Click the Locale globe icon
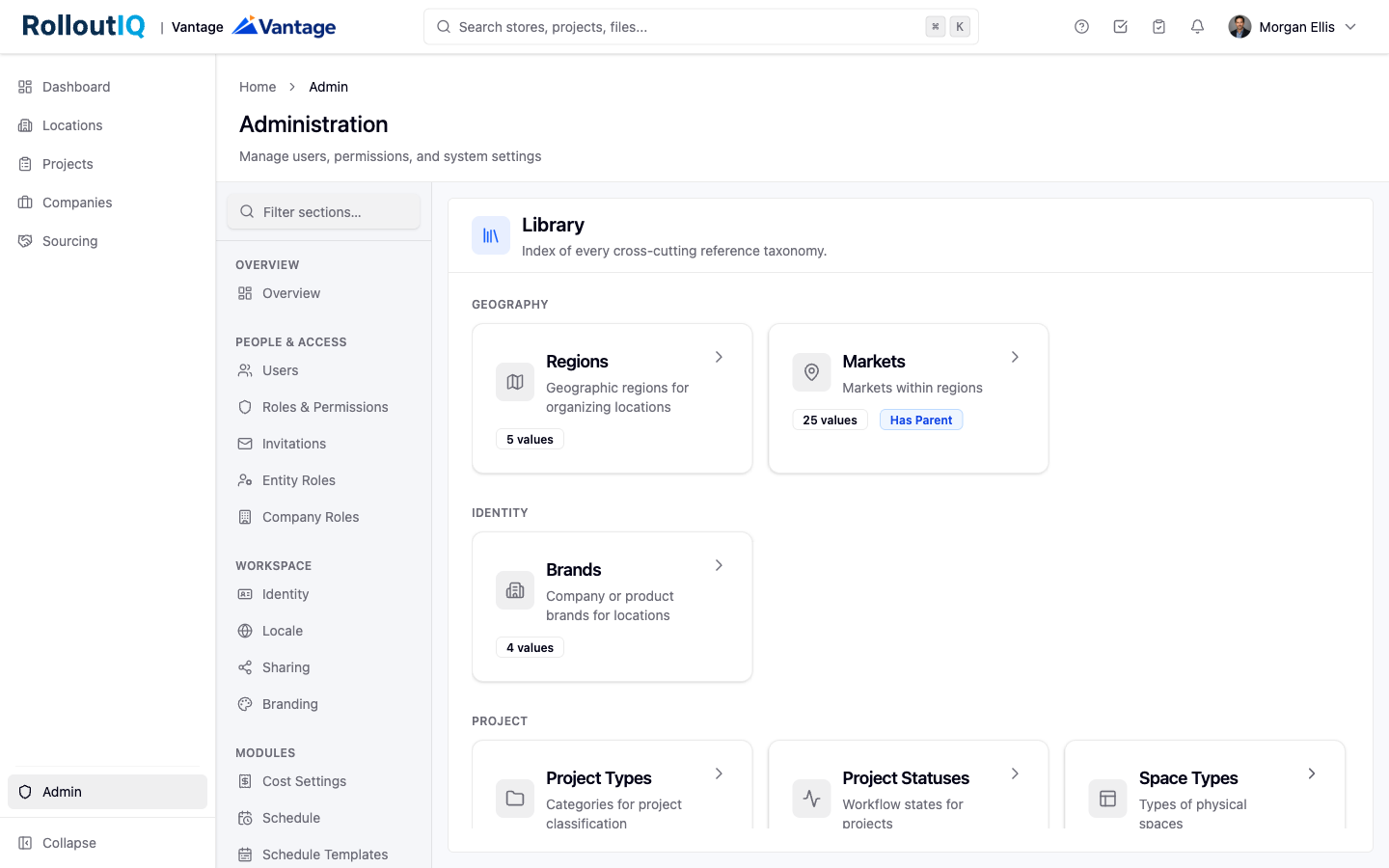 tap(245, 631)
